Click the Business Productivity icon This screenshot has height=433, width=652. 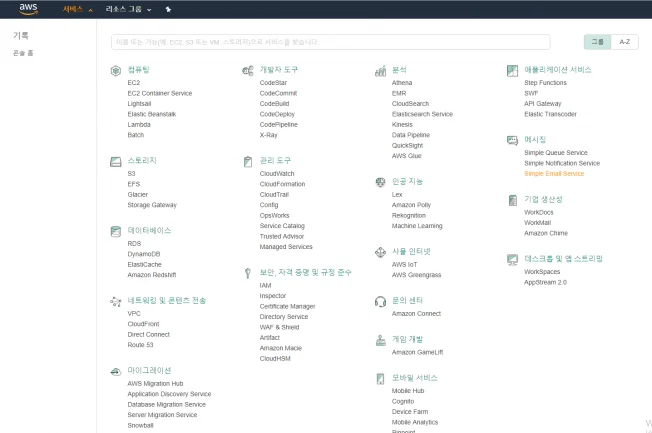click(x=512, y=200)
